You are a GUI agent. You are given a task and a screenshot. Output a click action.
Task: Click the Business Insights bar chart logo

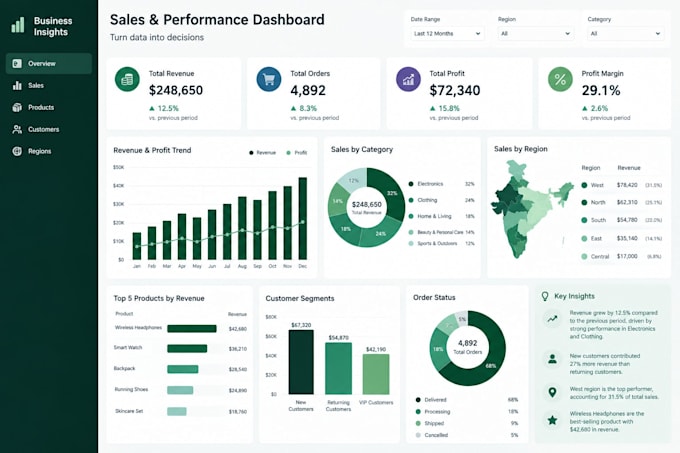pyautogui.click(x=18, y=25)
